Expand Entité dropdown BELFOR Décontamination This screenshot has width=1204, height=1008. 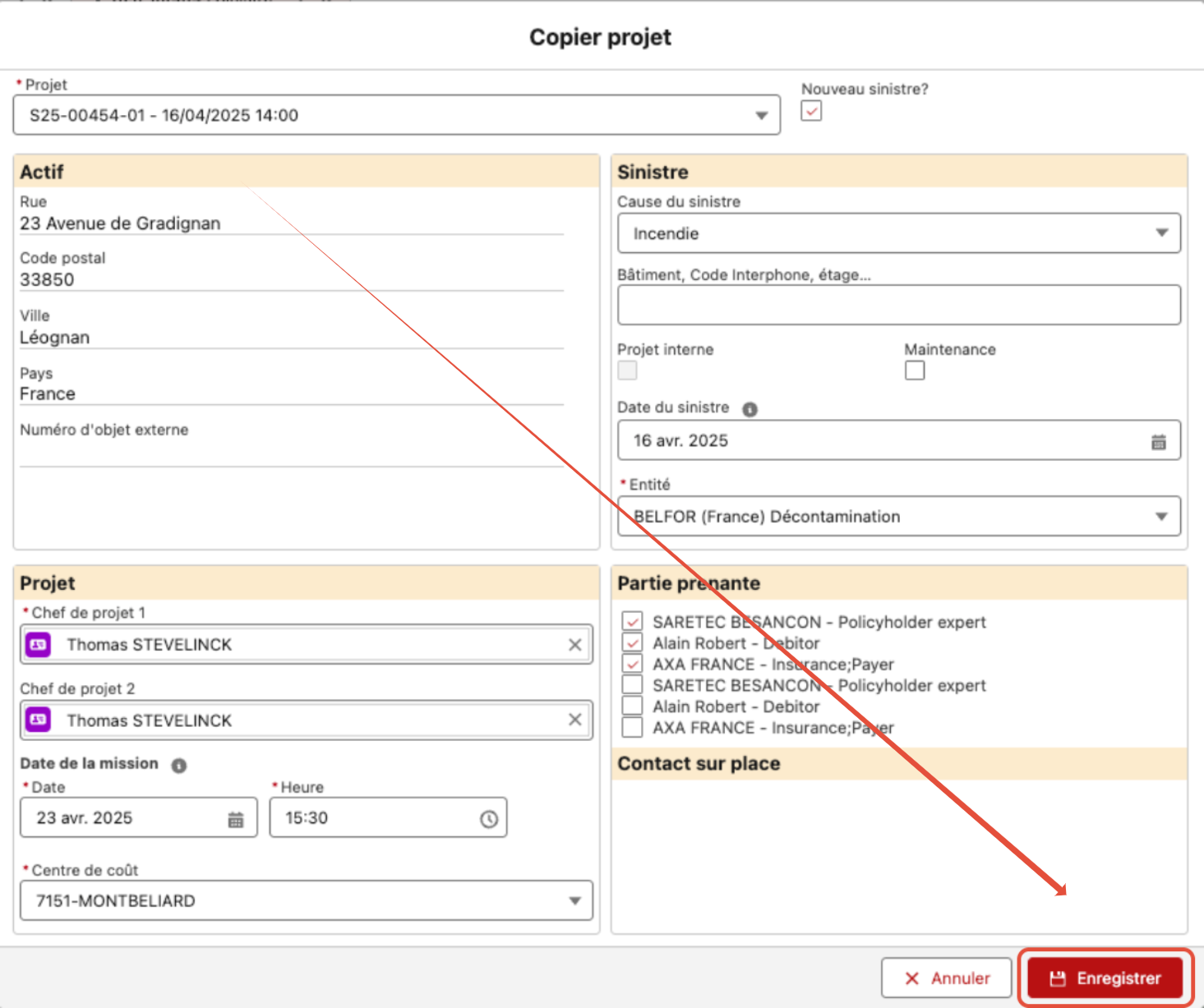pyautogui.click(x=899, y=516)
